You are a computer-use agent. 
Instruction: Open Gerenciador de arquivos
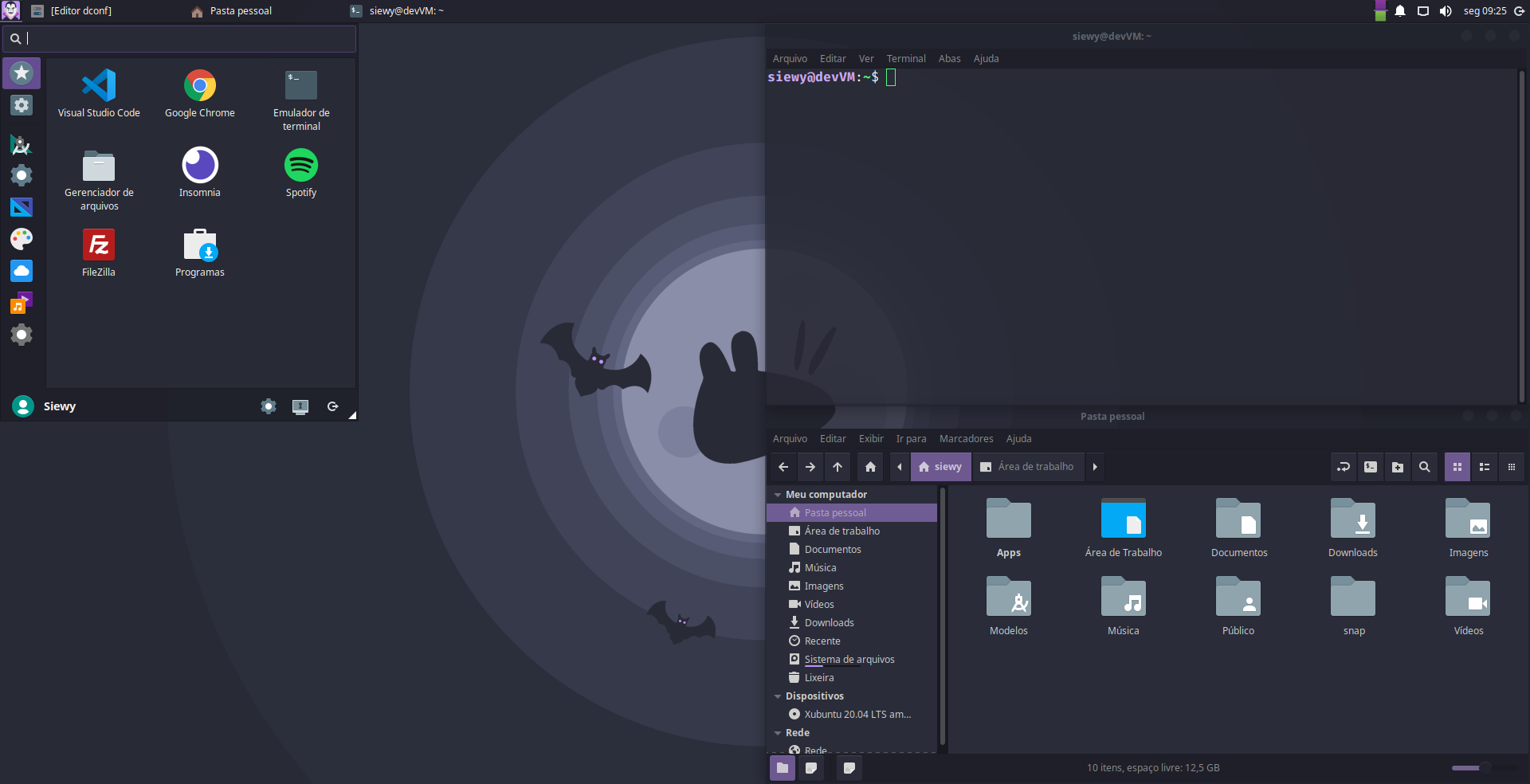99,171
